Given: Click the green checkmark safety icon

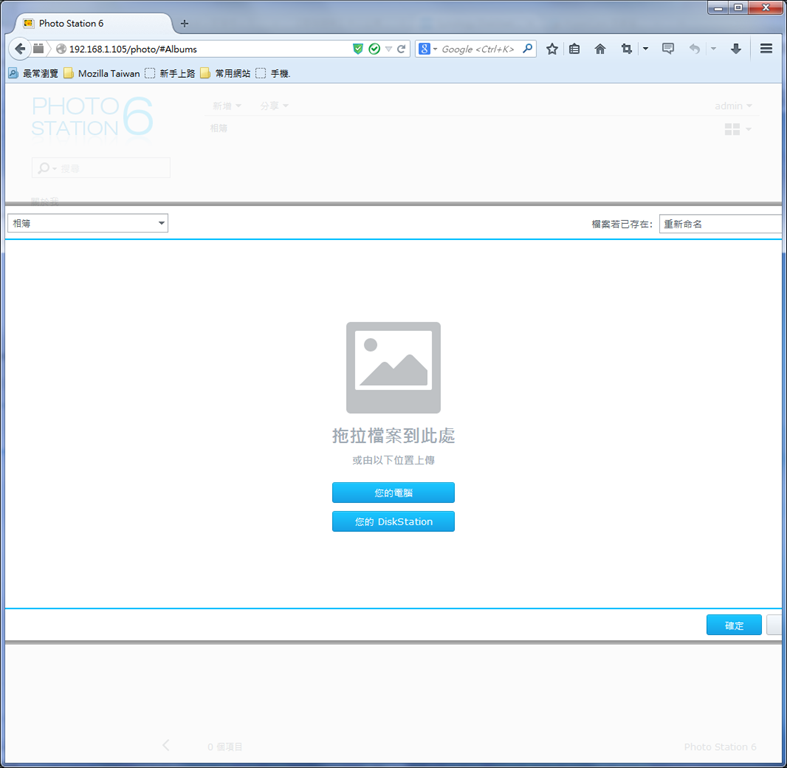Looking at the screenshot, I should coord(374,49).
